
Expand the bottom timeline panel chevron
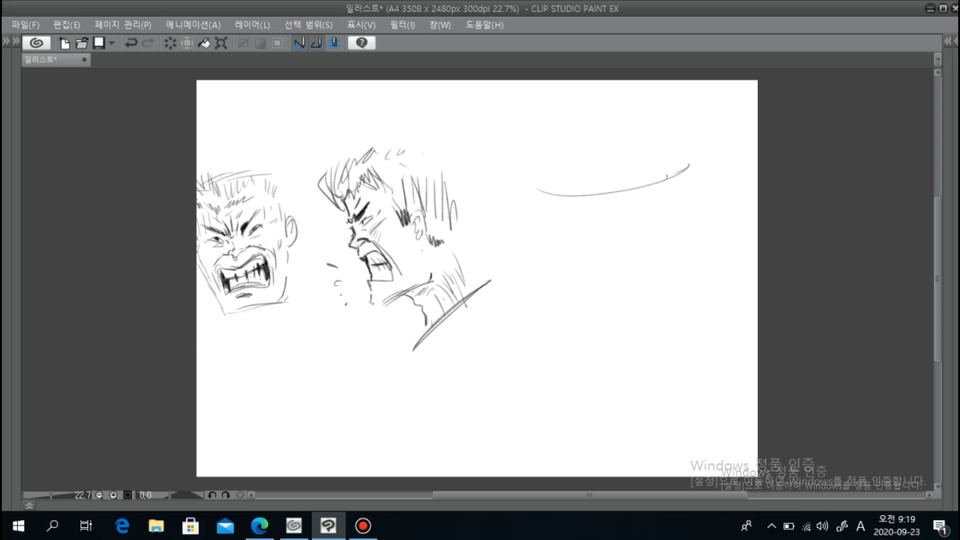coord(29,505)
